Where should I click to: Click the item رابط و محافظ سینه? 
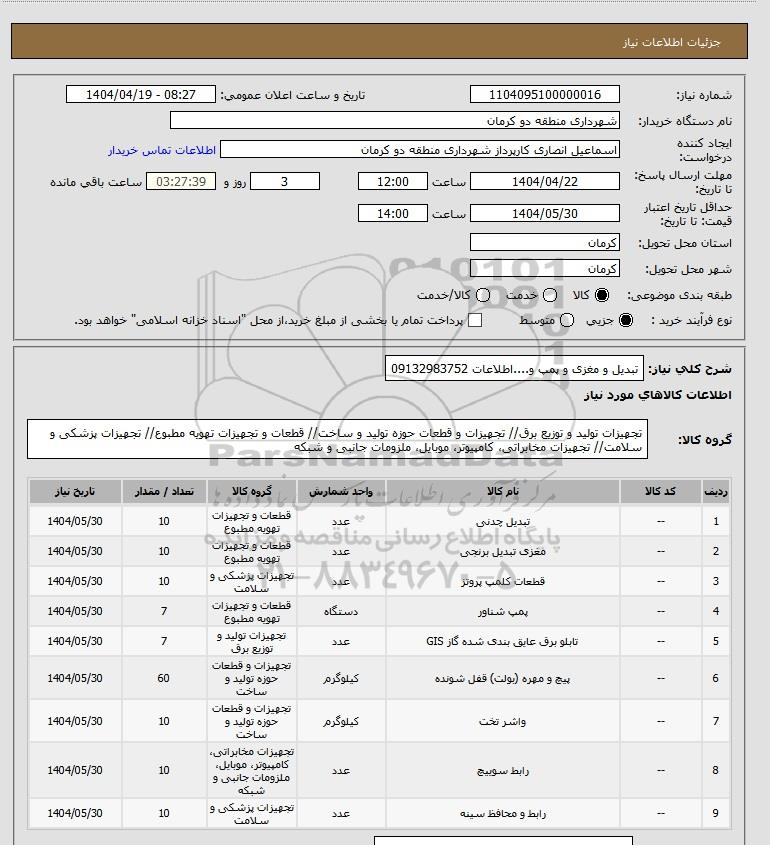click(x=503, y=814)
